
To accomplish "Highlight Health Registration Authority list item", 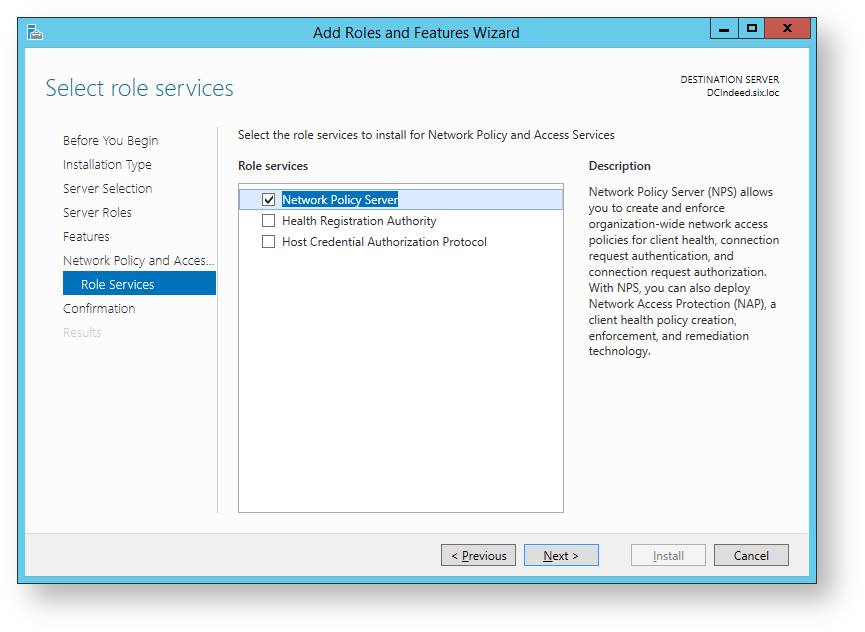I will [x=359, y=221].
